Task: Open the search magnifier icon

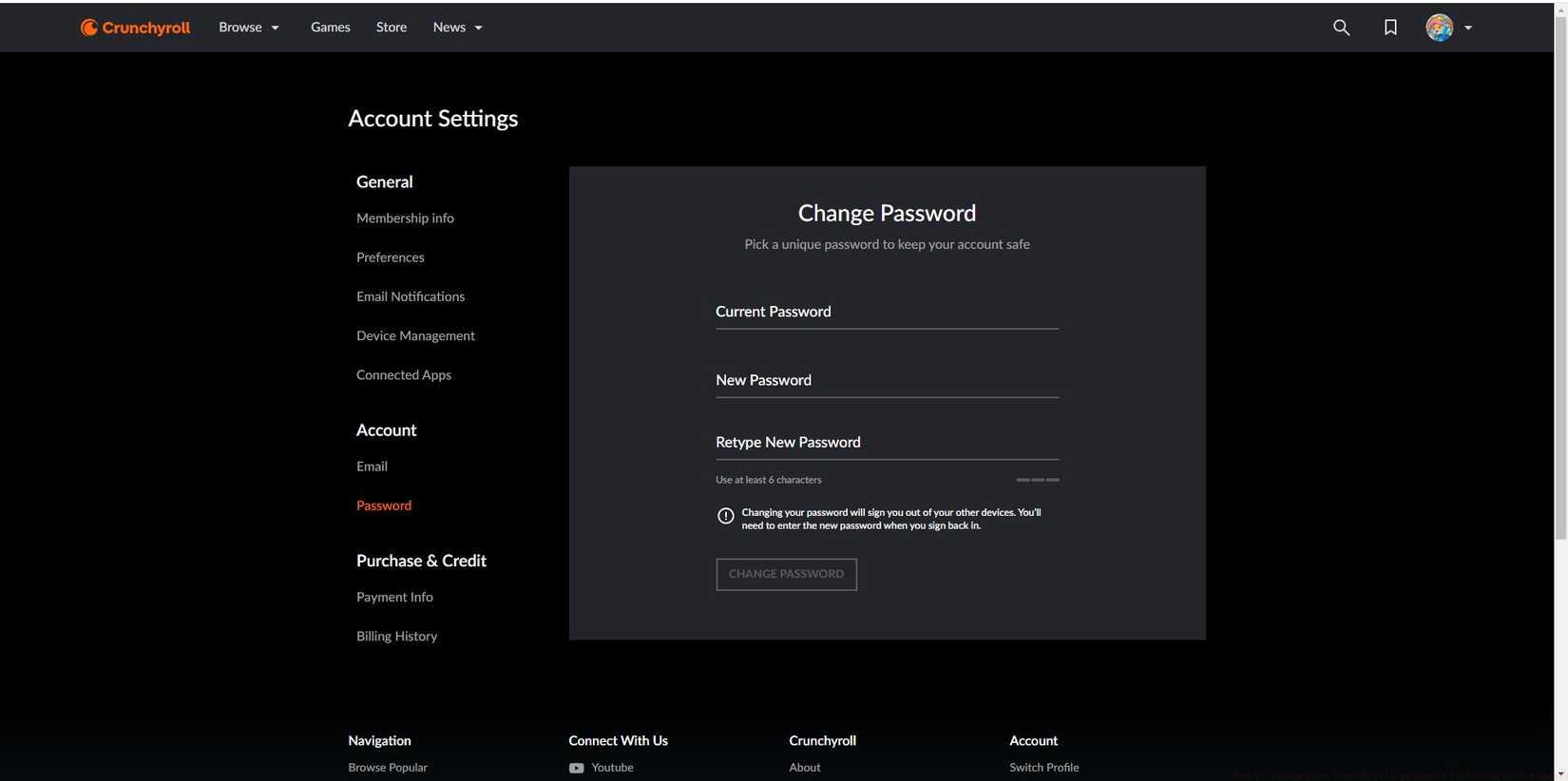Action: tap(1341, 28)
